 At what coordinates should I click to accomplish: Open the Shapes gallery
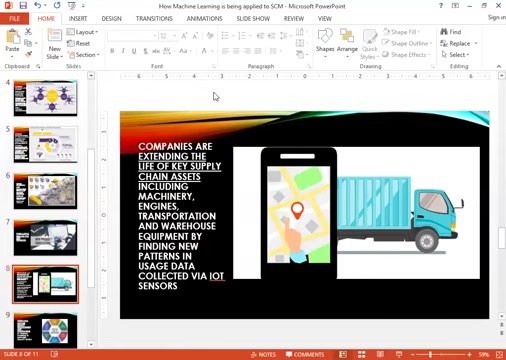click(x=325, y=43)
